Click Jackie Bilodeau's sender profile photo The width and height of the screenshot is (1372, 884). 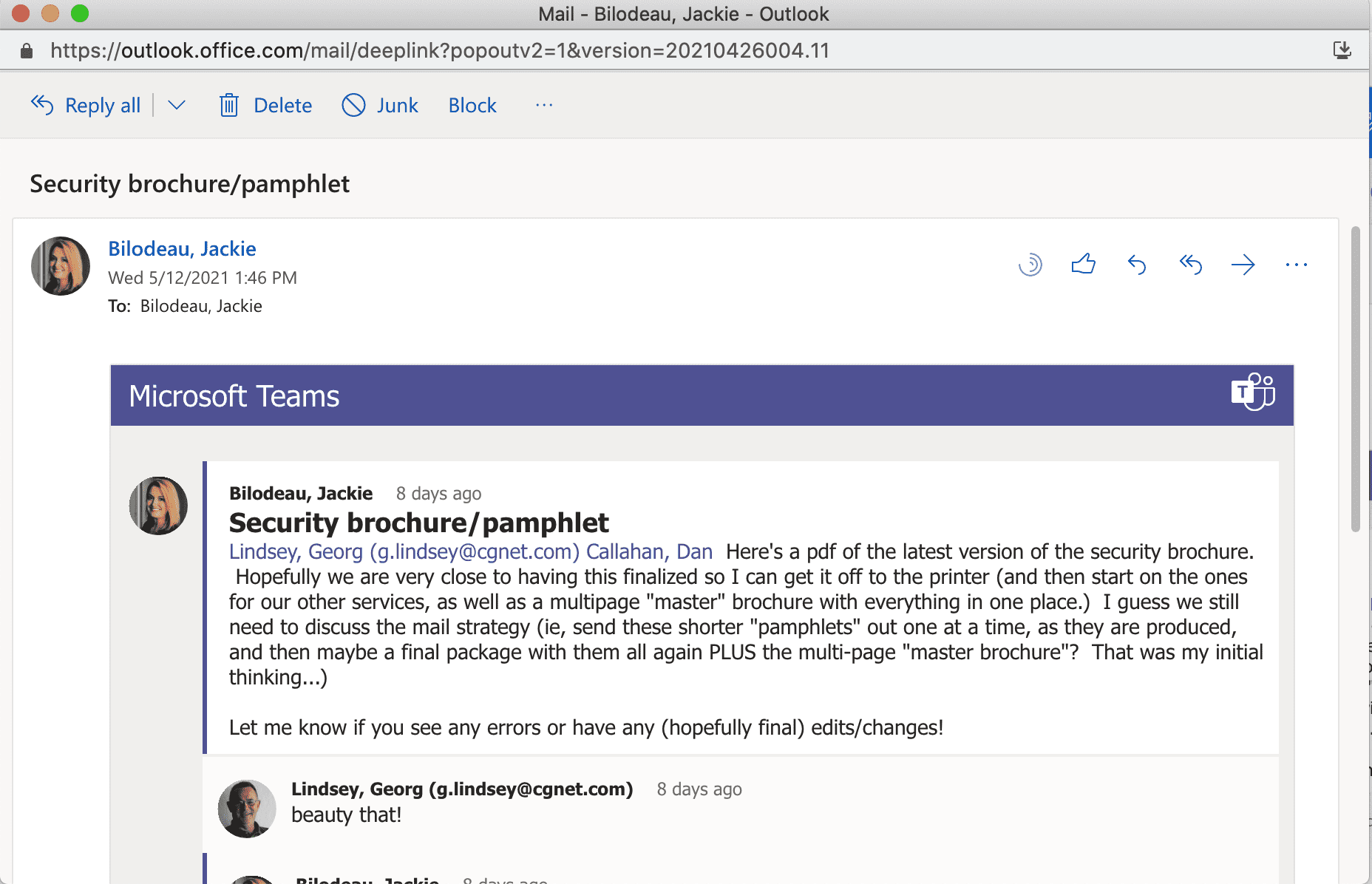[x=61, y=266]
